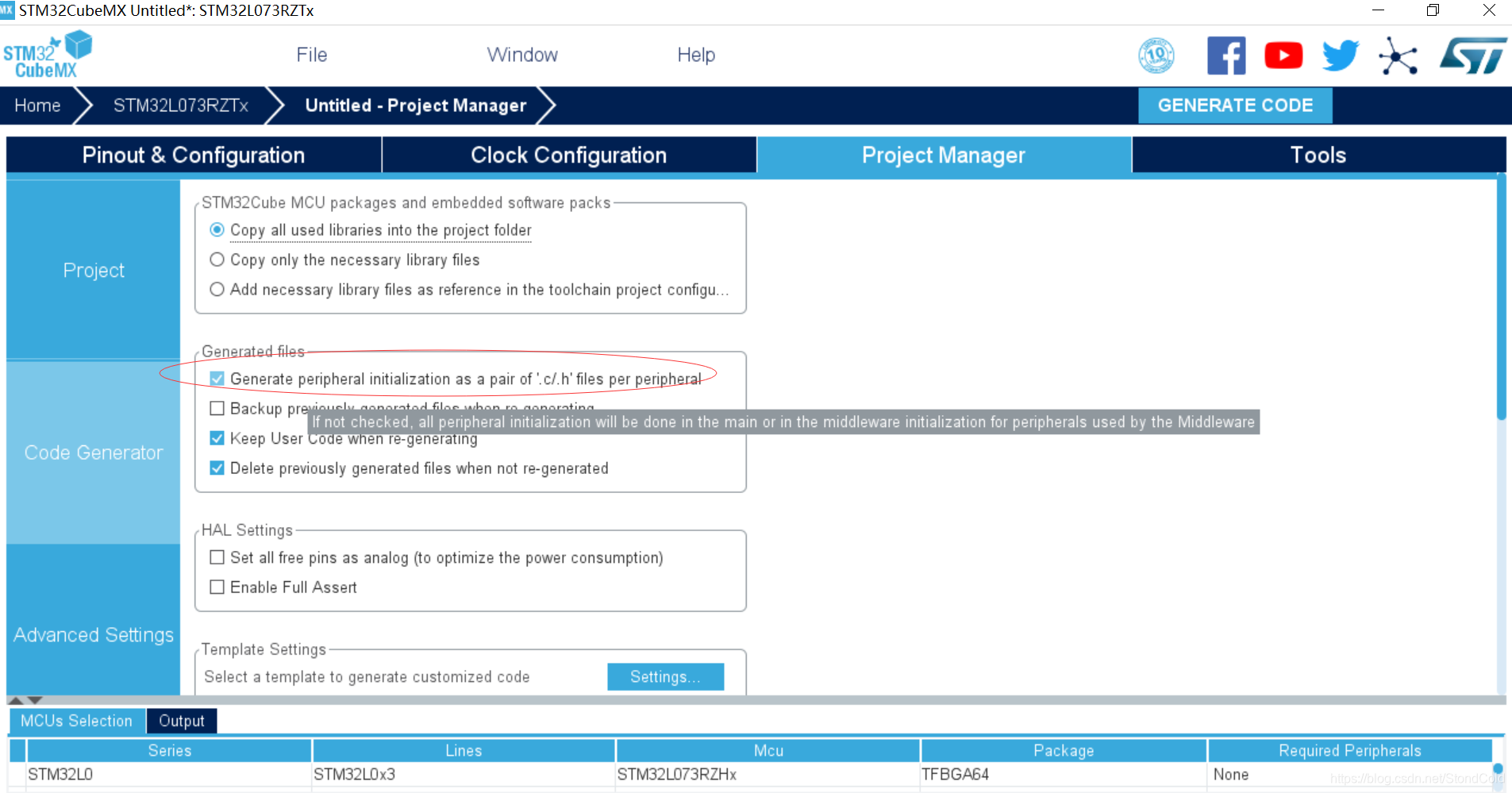
Task: Click the Series column header
Action: (169, 751)
